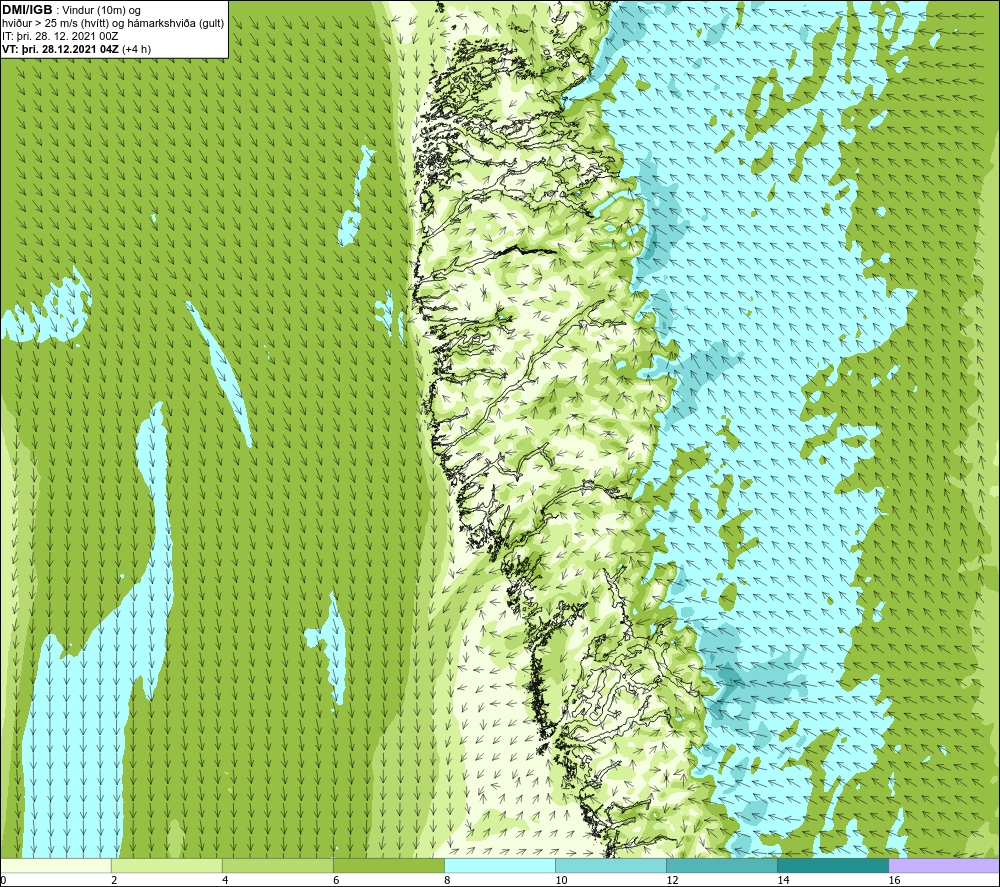Click the scale label '6'
Viewport: 1000px width, 887px height.
tap(336, 880)
